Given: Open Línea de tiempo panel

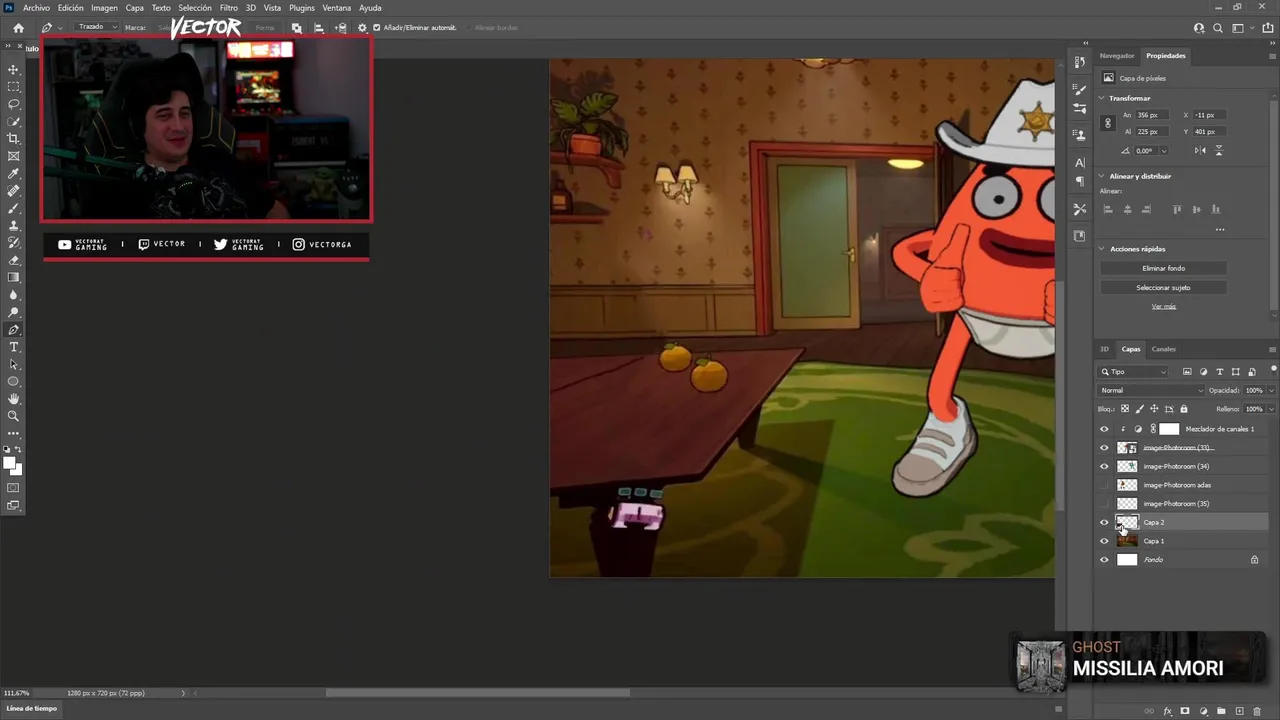Looking at the screenshot, I should coord(32,709).
